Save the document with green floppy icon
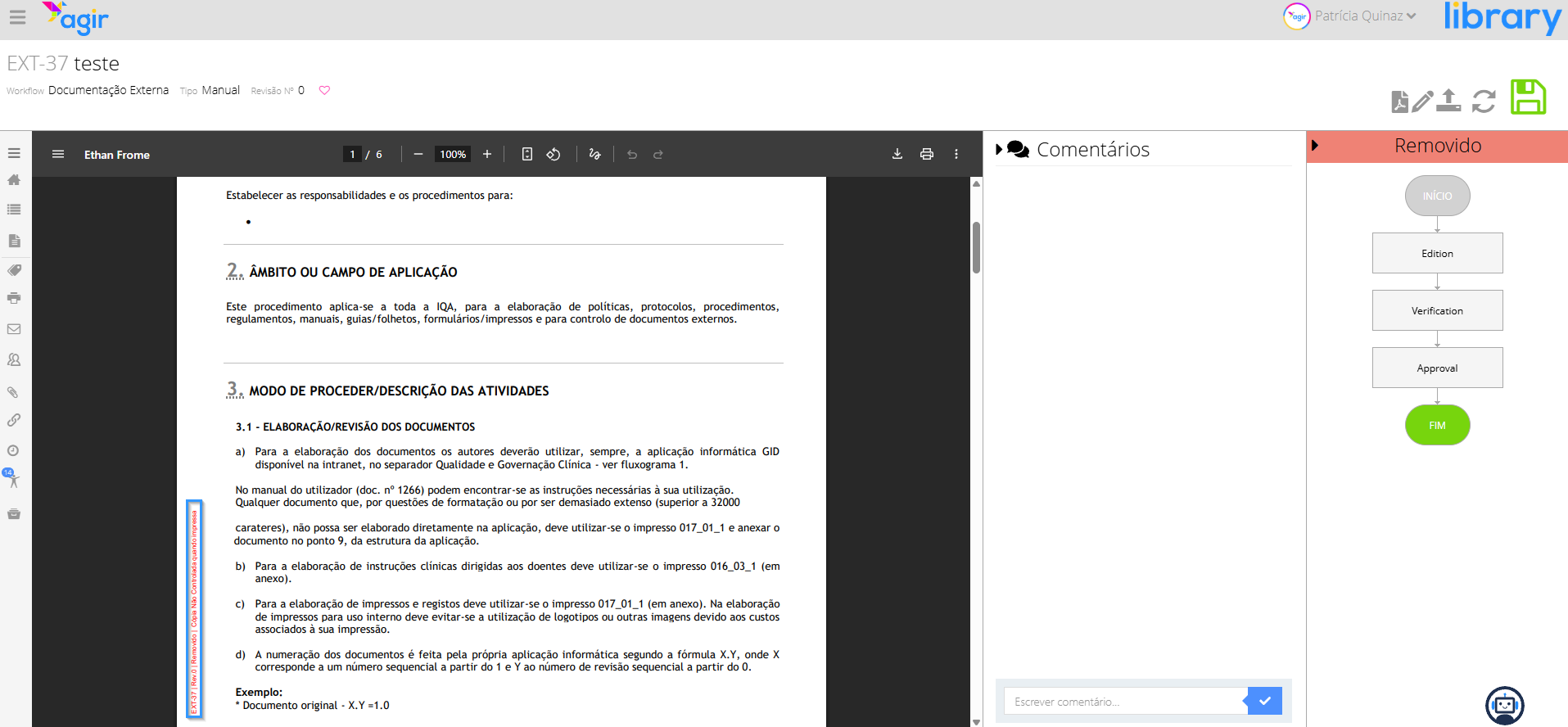 point(1528,97)
